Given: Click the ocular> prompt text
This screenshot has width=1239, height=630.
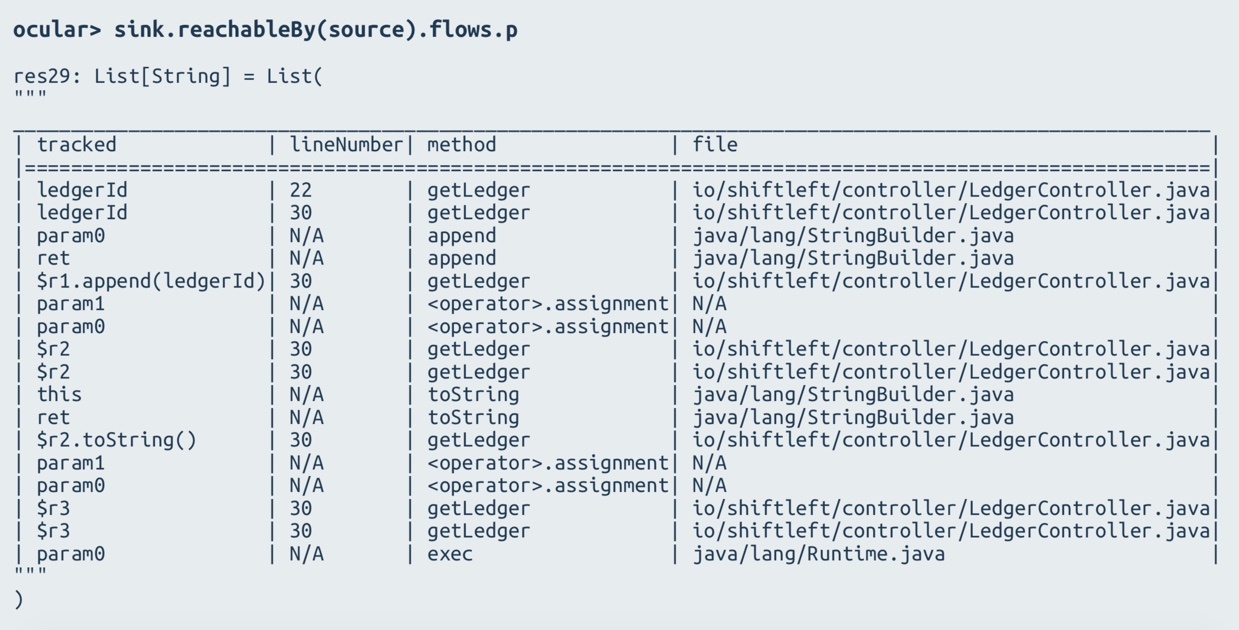Looking at the screenshot, I should pos(57,30).
